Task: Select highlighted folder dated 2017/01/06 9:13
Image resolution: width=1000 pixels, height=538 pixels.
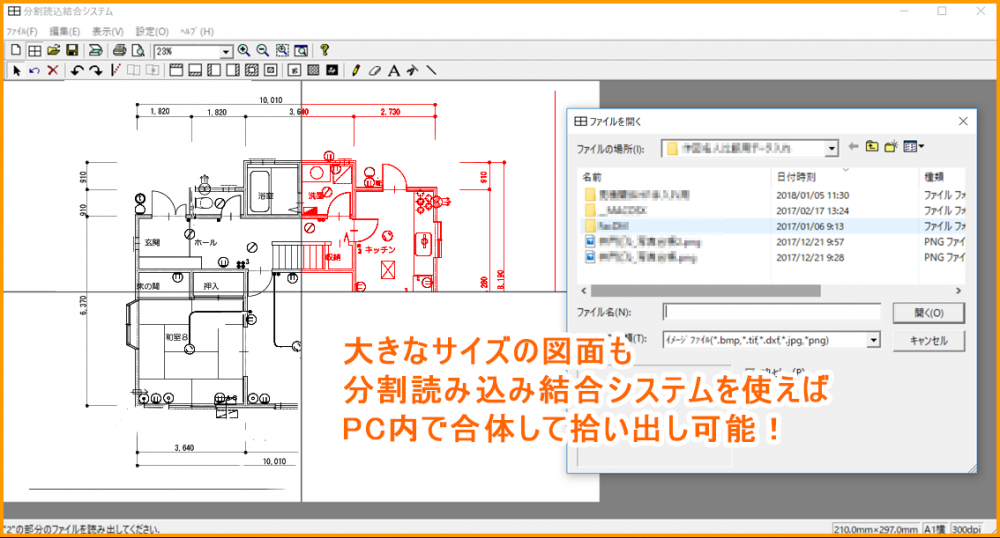Action: tap(772, 226)
